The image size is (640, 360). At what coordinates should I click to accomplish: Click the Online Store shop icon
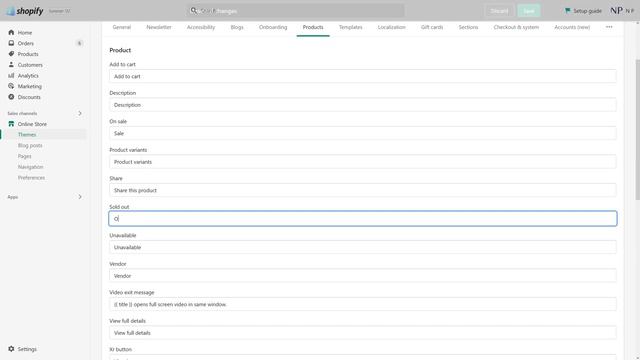pyautogui.click(x=11, y=124)
